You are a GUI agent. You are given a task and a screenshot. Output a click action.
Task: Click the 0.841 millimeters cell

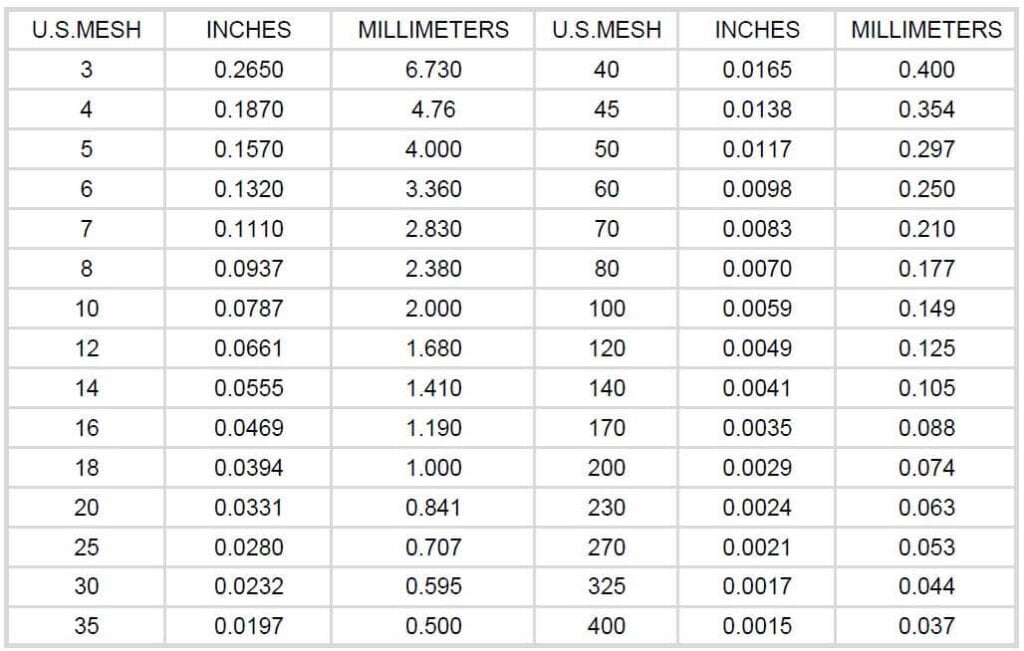coord(433,508)
